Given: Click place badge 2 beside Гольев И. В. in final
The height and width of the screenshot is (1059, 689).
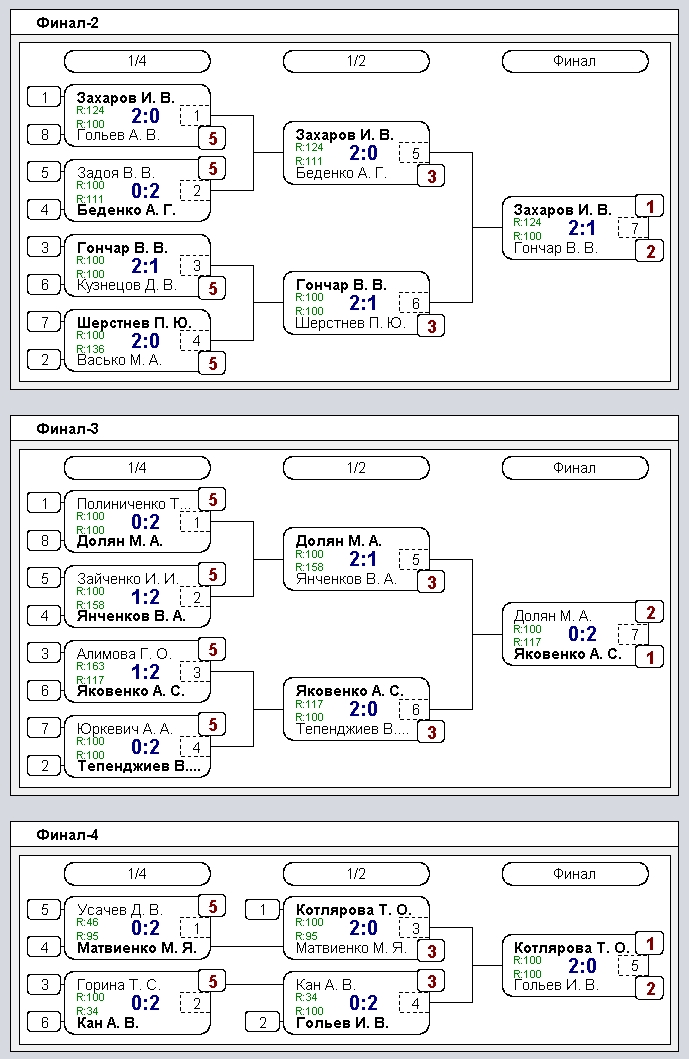Looking at the screenshot, I should 650,989.
